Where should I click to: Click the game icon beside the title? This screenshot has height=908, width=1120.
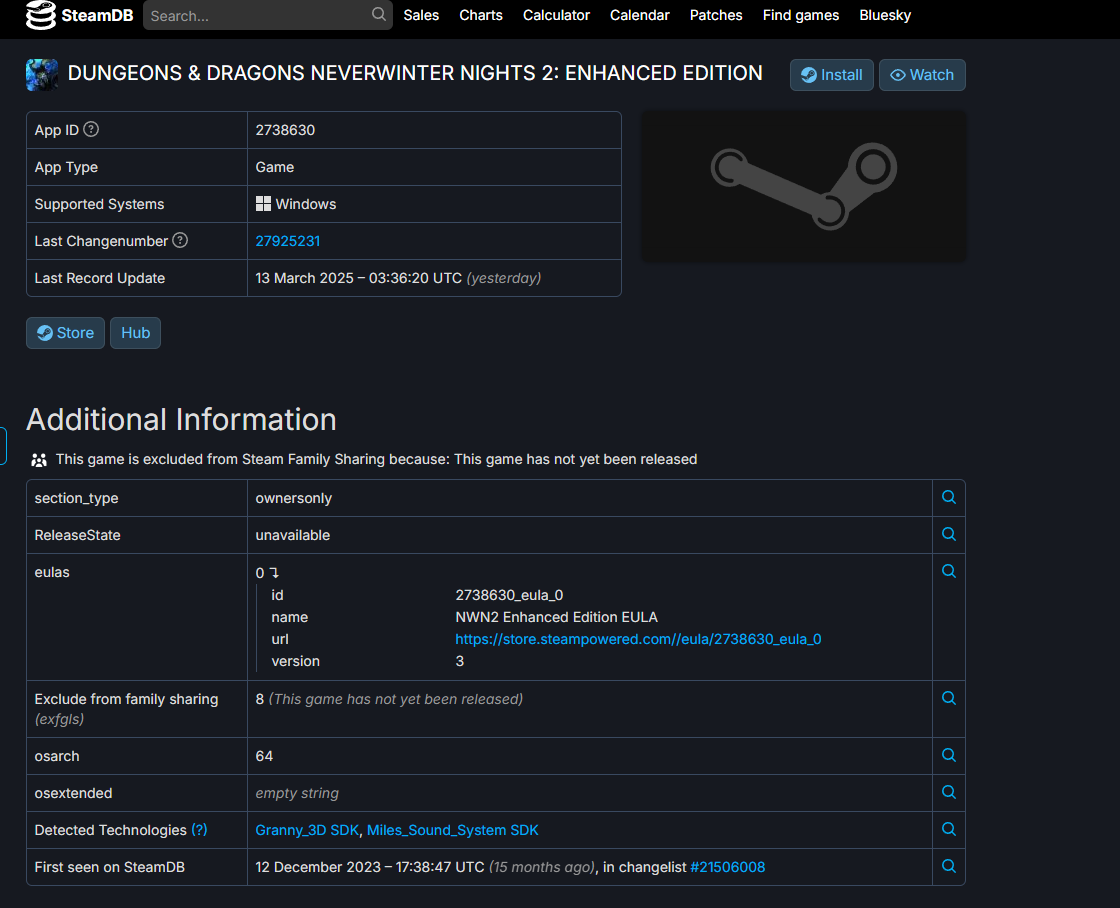click(42, 74)
